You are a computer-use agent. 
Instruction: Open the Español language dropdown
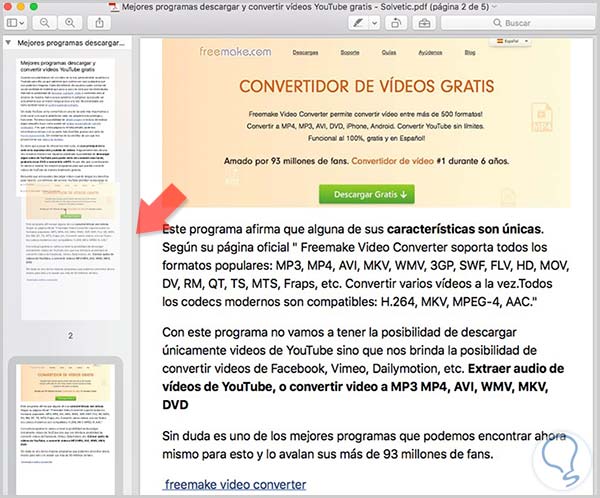(512, 41)
